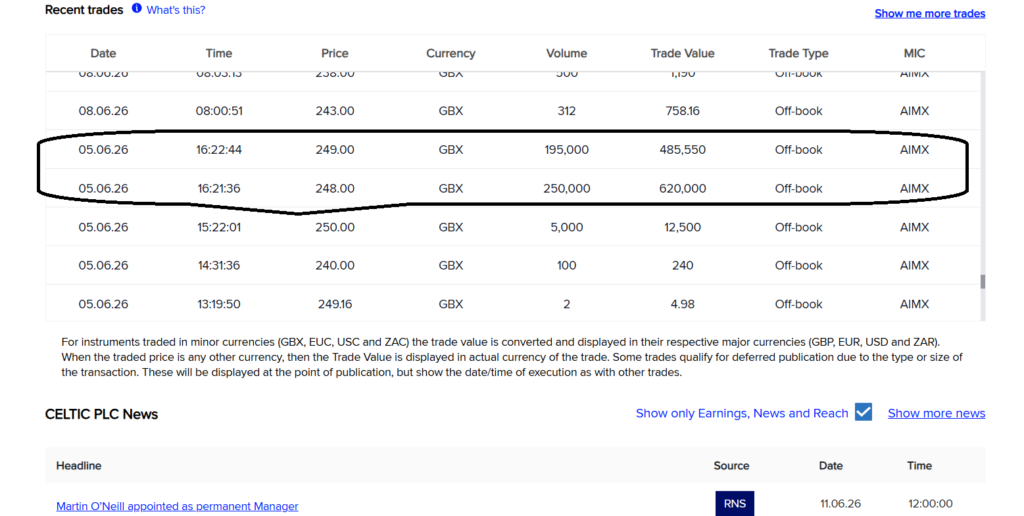The image size is (1024, 516).
Task: Select the 16:22:44 trade time cell
Action: tap(219, 150)
